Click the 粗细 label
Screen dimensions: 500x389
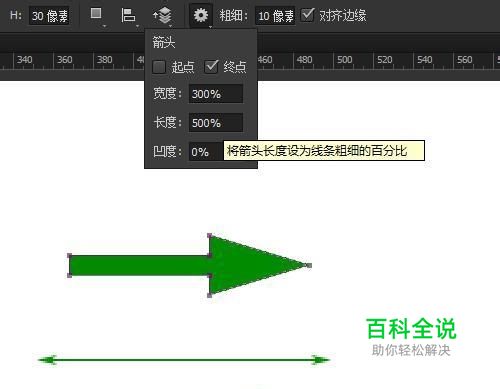(233, 15)
